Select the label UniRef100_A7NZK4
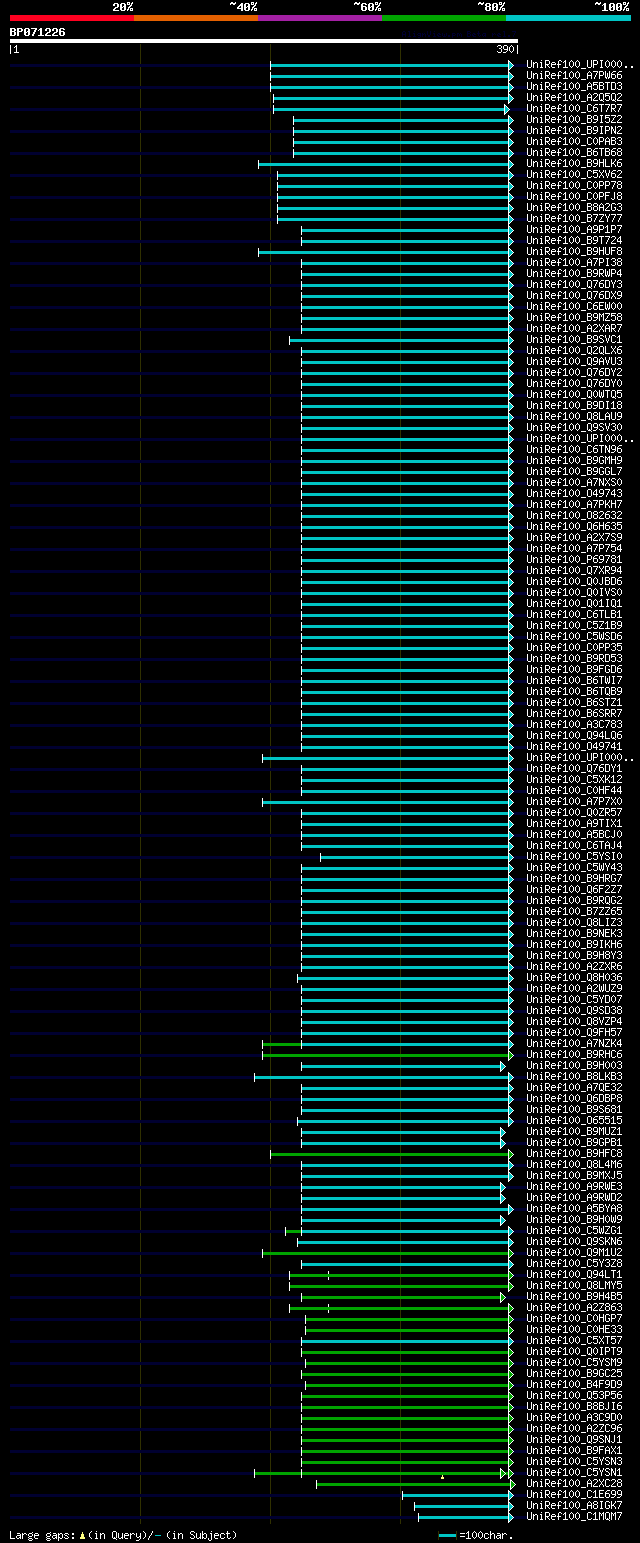640x1543 pixels. coord(574,1044)
